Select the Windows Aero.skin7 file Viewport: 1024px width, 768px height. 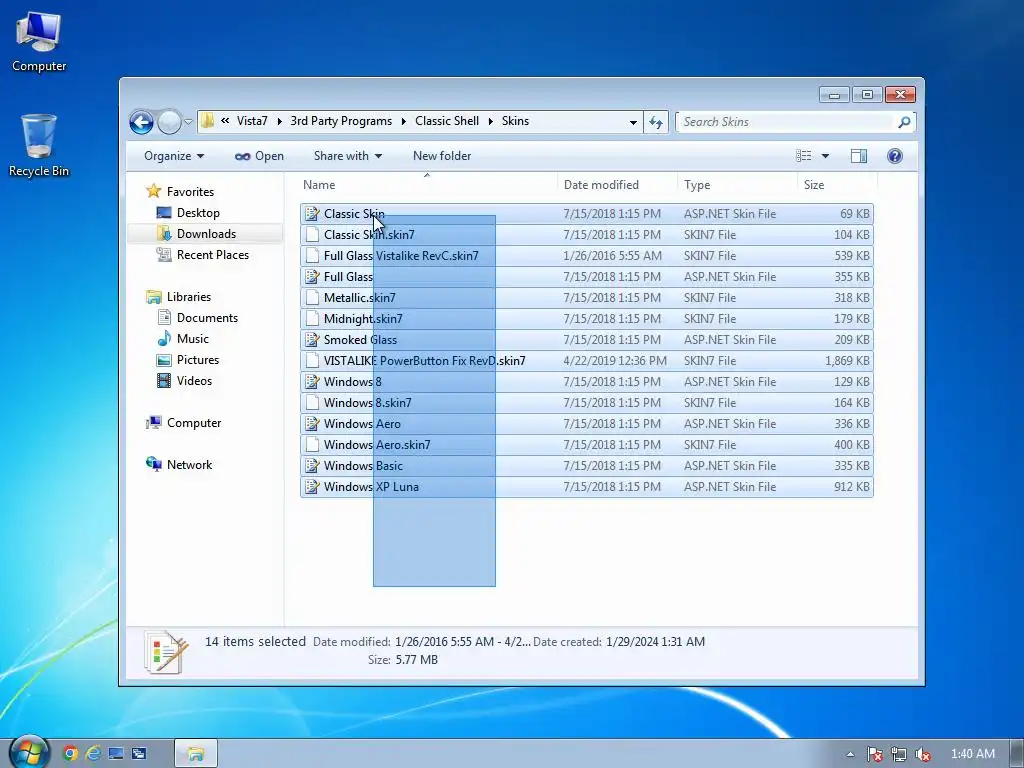click(586, 444)
